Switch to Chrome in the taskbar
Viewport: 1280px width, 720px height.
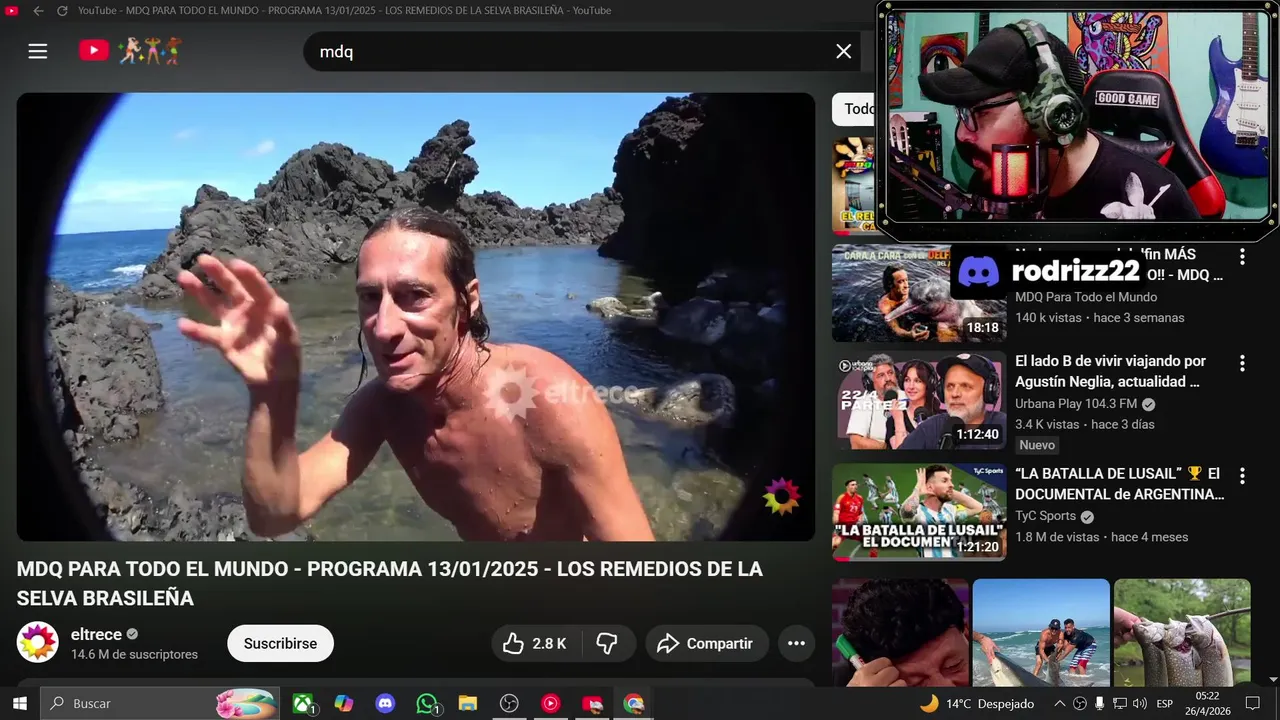[x=633, y=704]
